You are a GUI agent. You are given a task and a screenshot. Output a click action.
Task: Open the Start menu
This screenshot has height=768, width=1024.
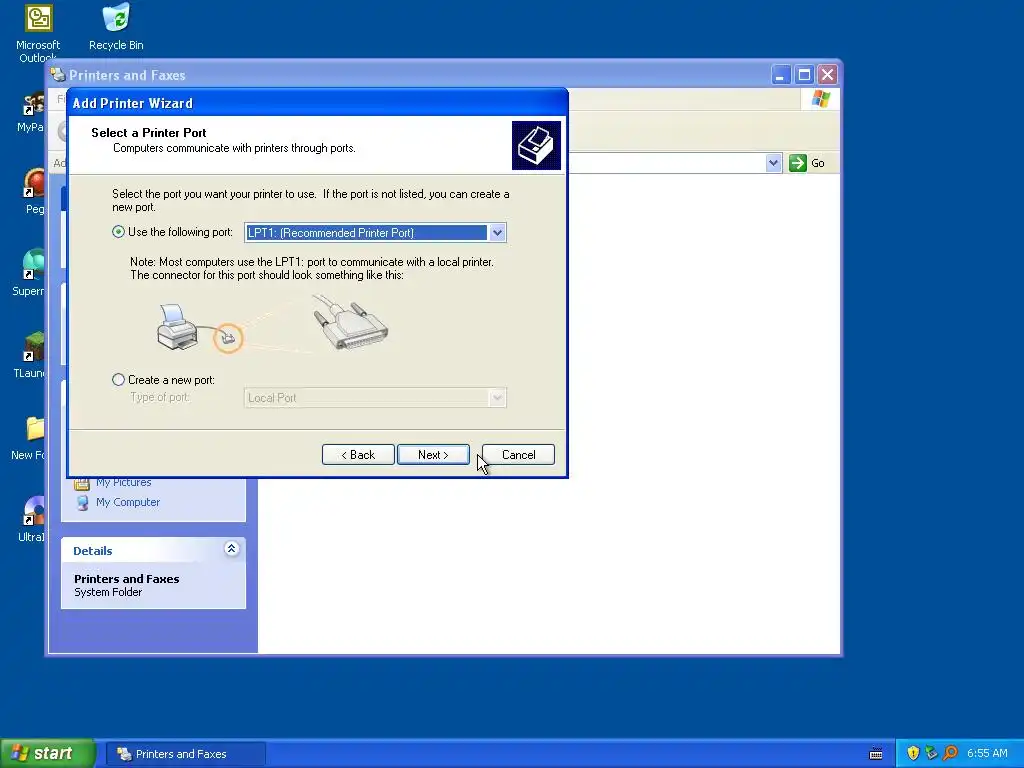coord(48,753)
